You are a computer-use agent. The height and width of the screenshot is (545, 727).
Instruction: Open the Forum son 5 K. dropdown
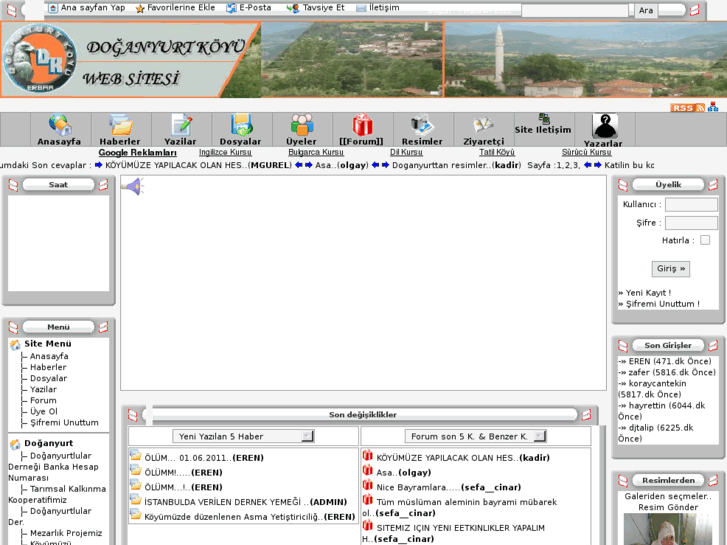pyautogui.click(x=476, y=436)
